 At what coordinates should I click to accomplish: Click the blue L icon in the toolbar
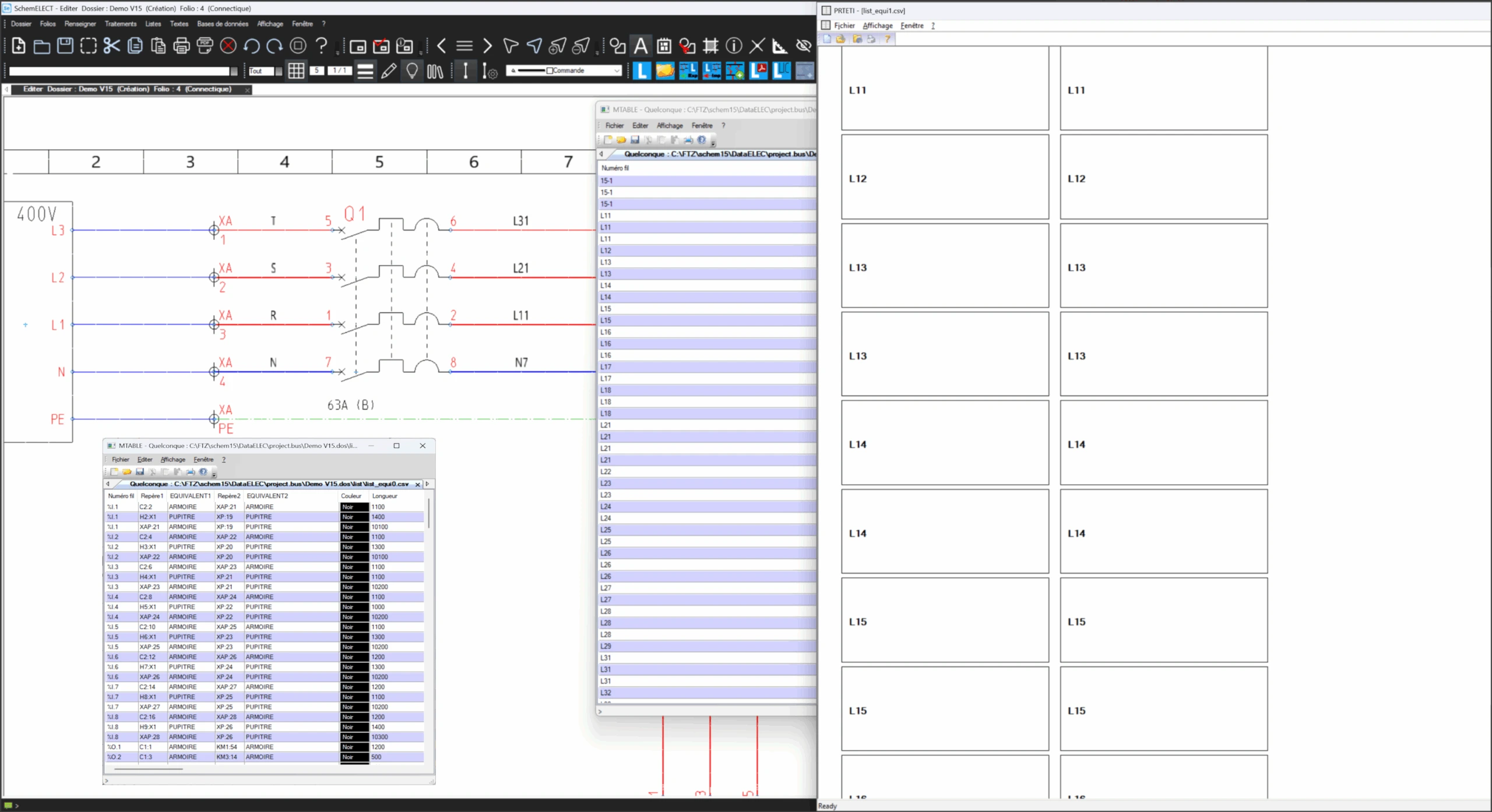[642, 71]
